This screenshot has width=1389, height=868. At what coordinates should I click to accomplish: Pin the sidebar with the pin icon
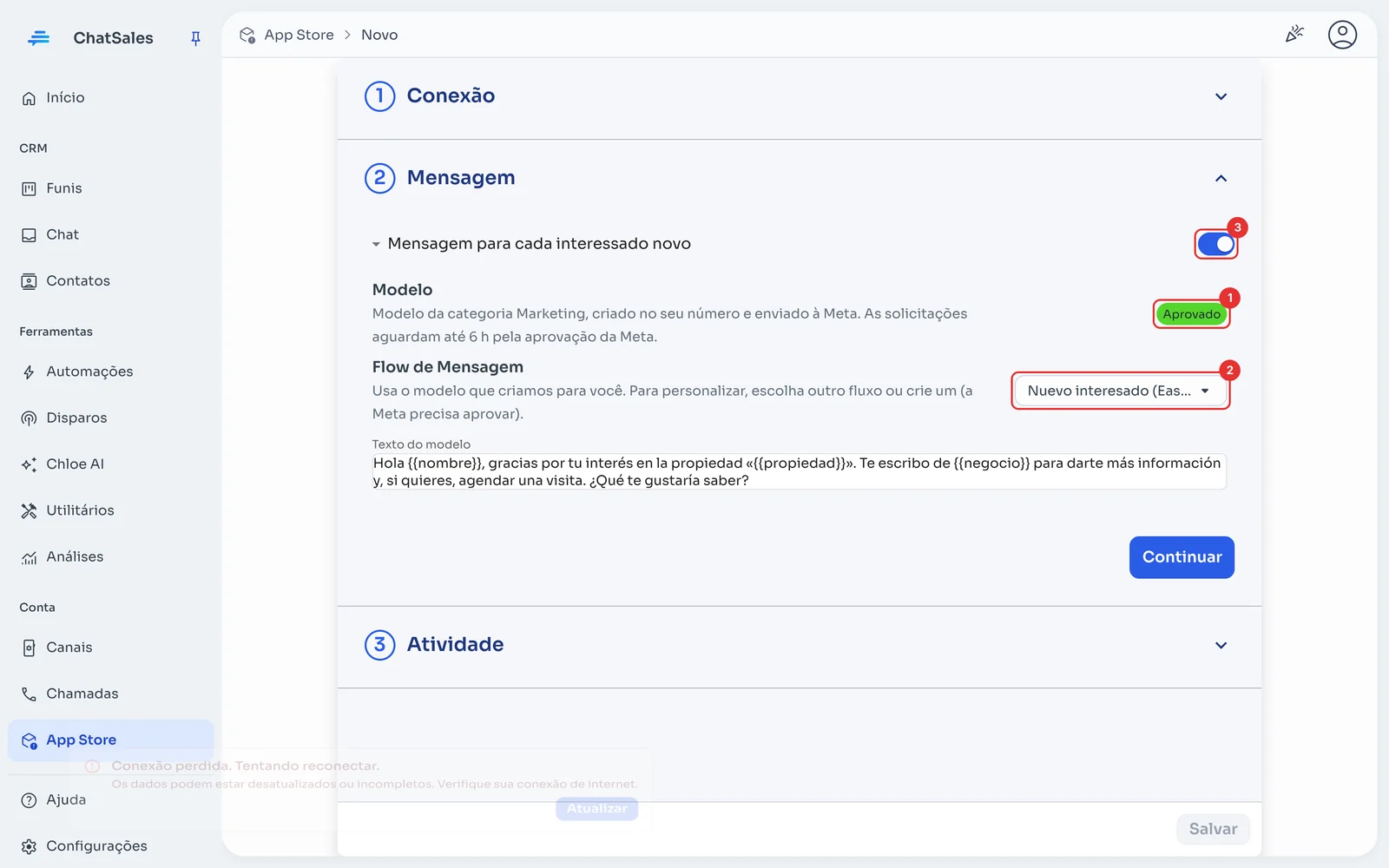(x=195, y=38)
